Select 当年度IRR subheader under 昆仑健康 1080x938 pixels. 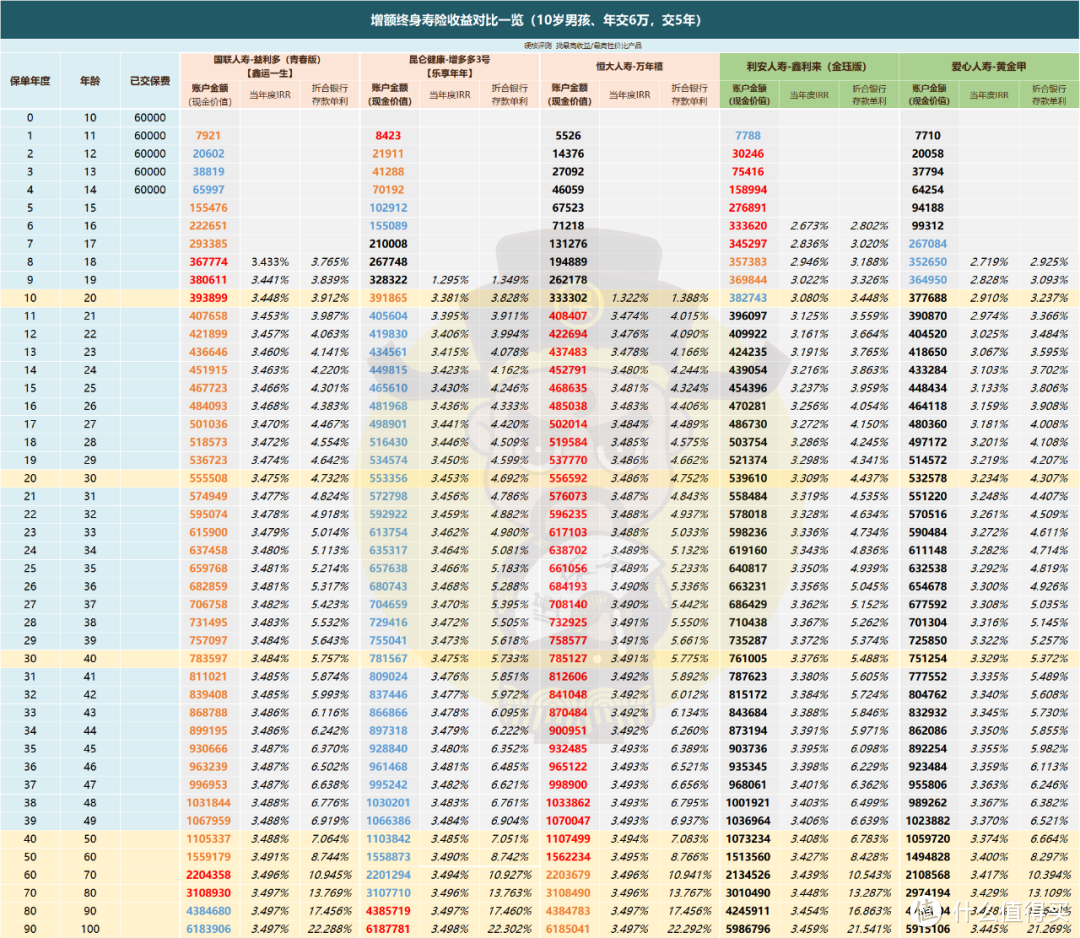coord(449,94)
